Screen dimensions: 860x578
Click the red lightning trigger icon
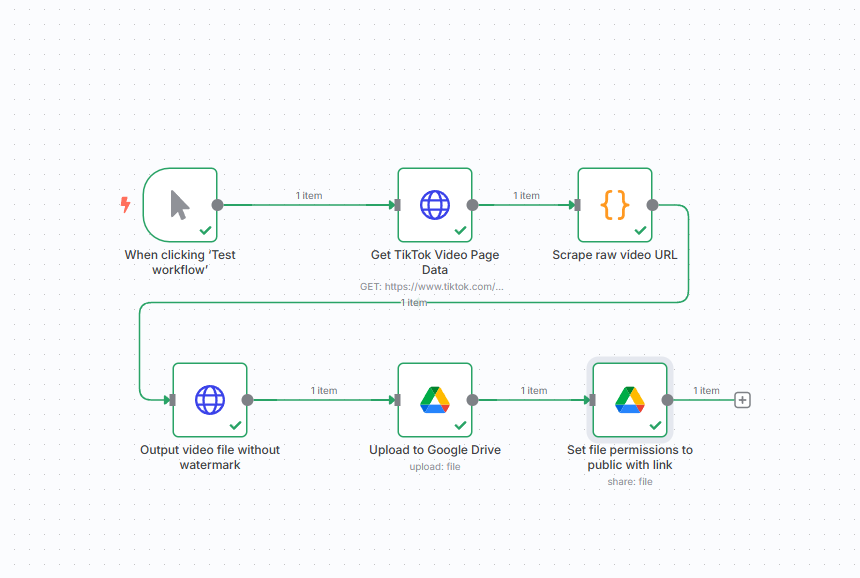pos(126,205)
